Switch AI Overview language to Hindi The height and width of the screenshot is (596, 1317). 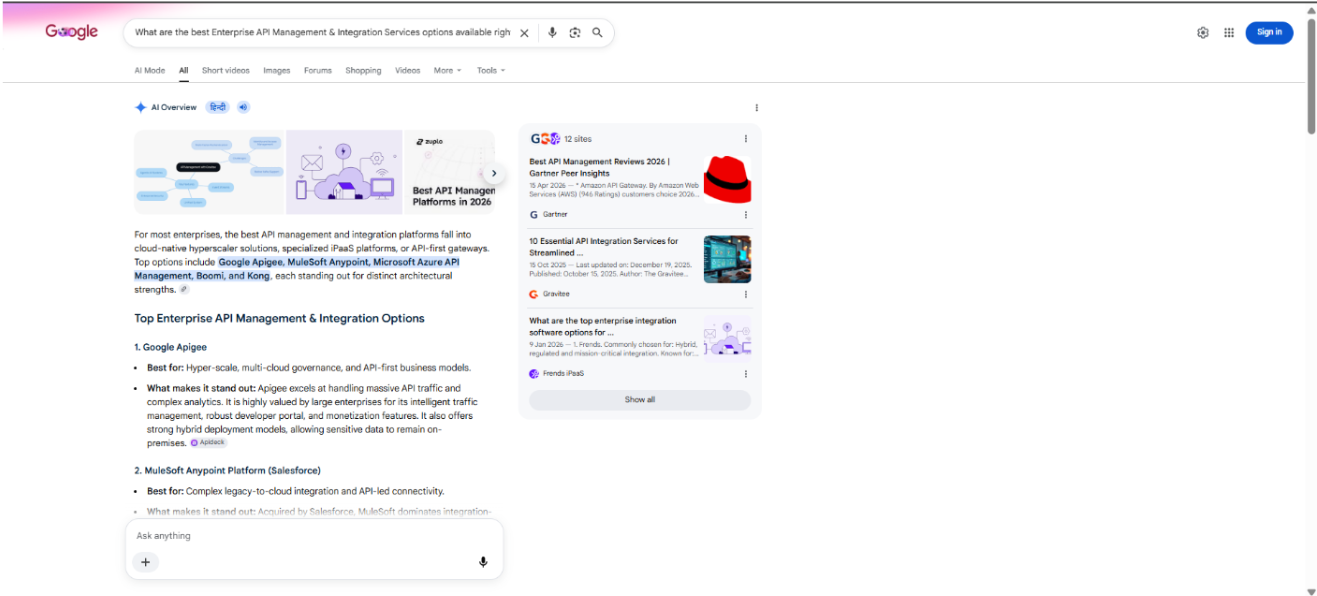[217, 107]
